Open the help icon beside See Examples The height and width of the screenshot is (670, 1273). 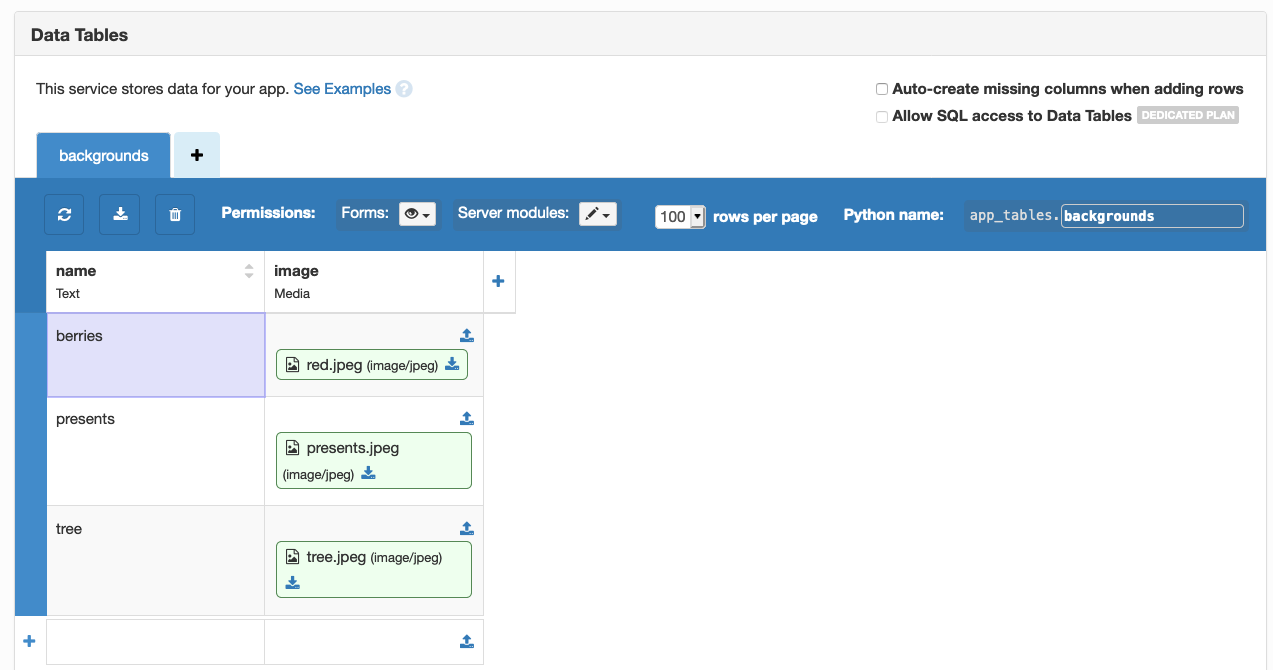click(x=404, y=89)
